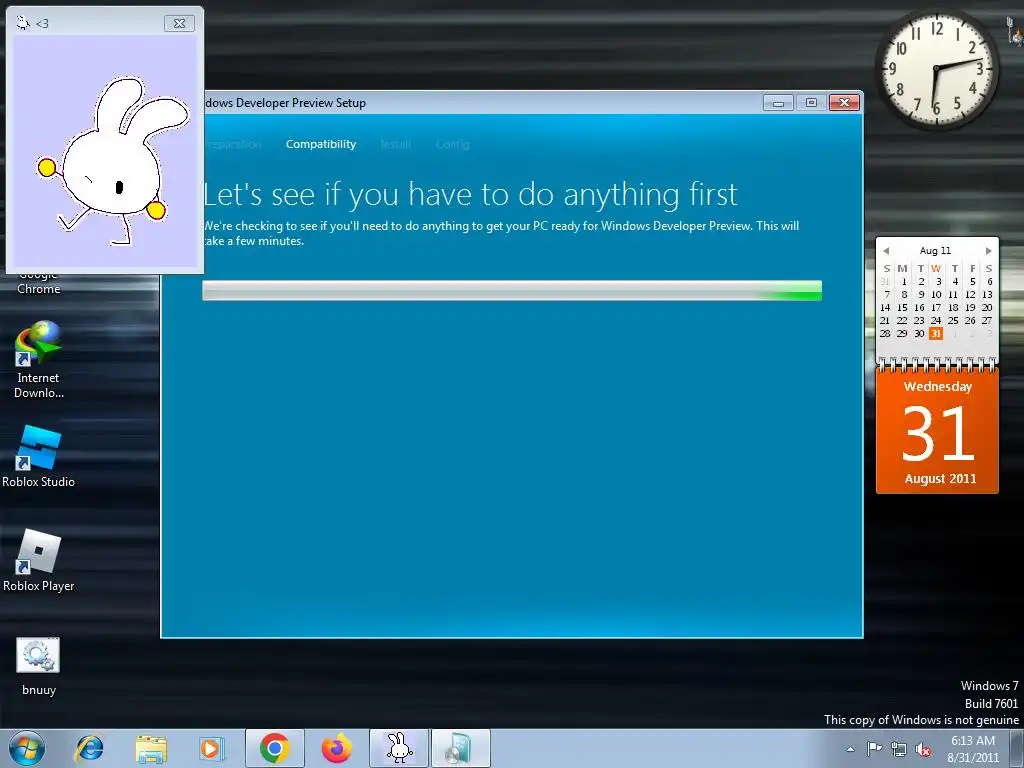Switch to the Setup disc taskbar button
Image resolution: width=1024 pixels, height=768 pixels.
coord(460,748)
